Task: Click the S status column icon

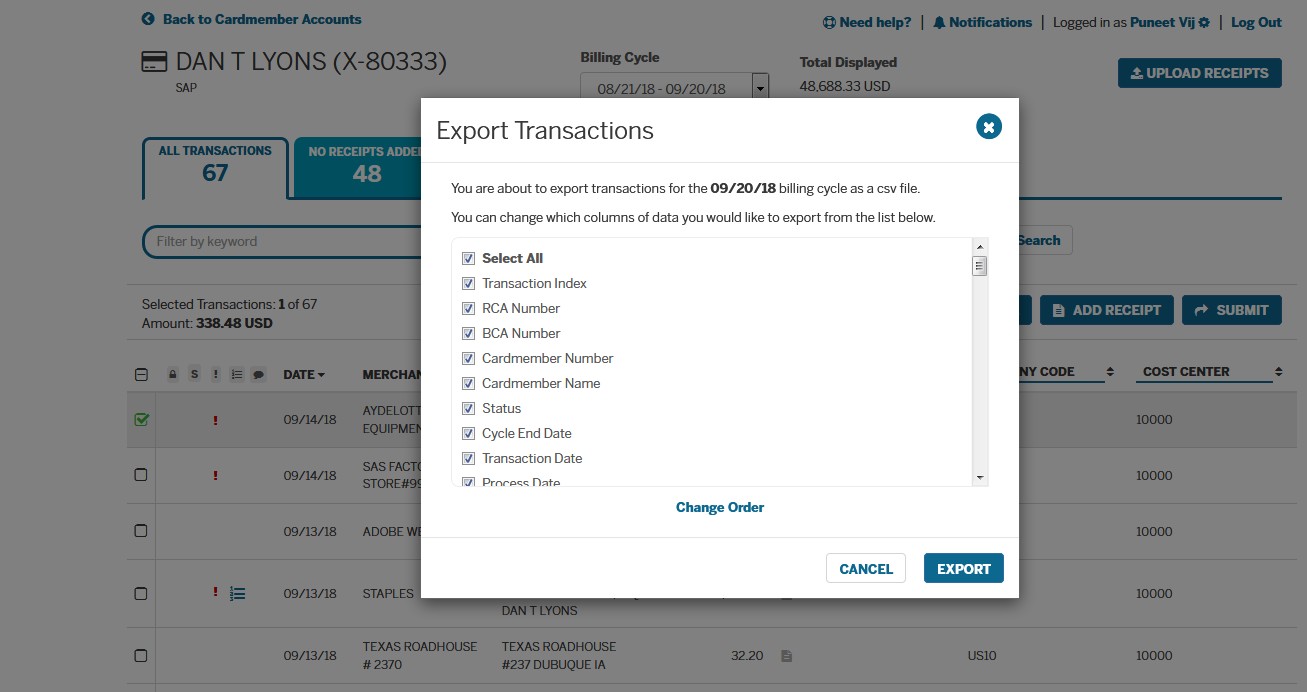Action: [195, 374]
